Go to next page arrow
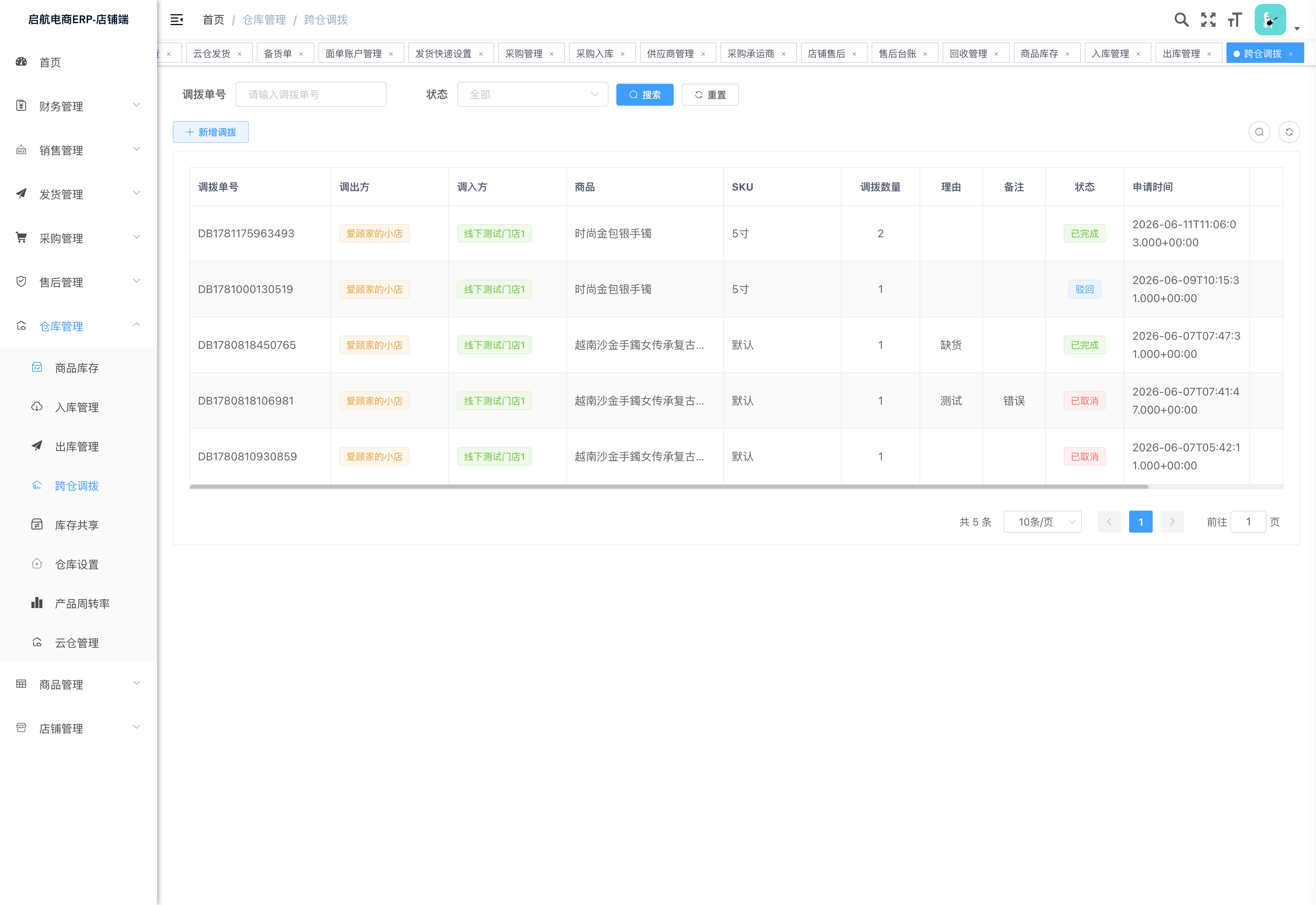The height and width of the screenshot is (905, 1316). coord(1172,522)
